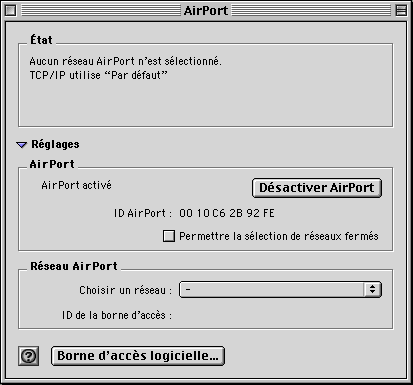413x385 pixels.
Task: Open AirPort help with the question mark icon
Action: 28,356
